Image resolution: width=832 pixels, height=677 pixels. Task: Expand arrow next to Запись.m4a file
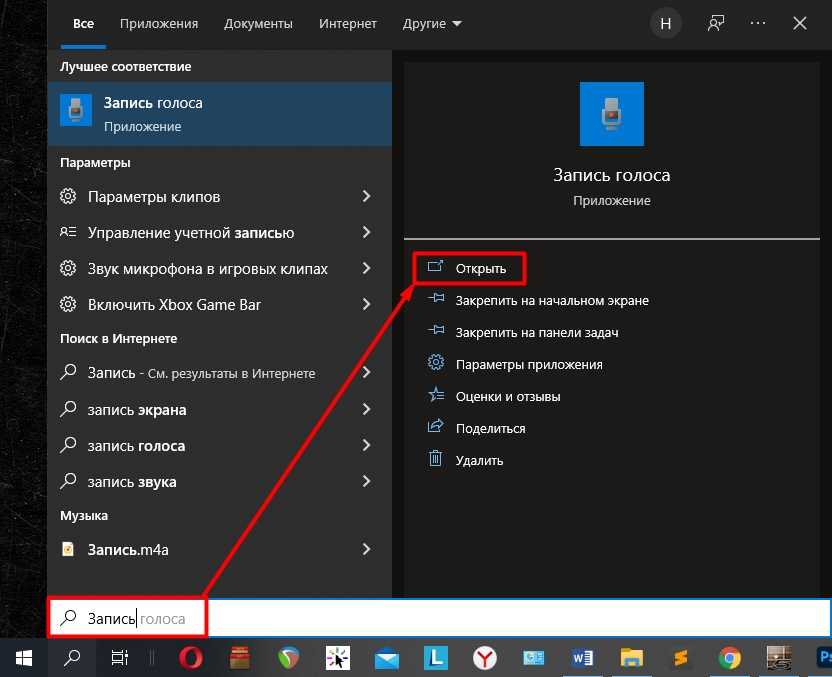tap(366, 549)
